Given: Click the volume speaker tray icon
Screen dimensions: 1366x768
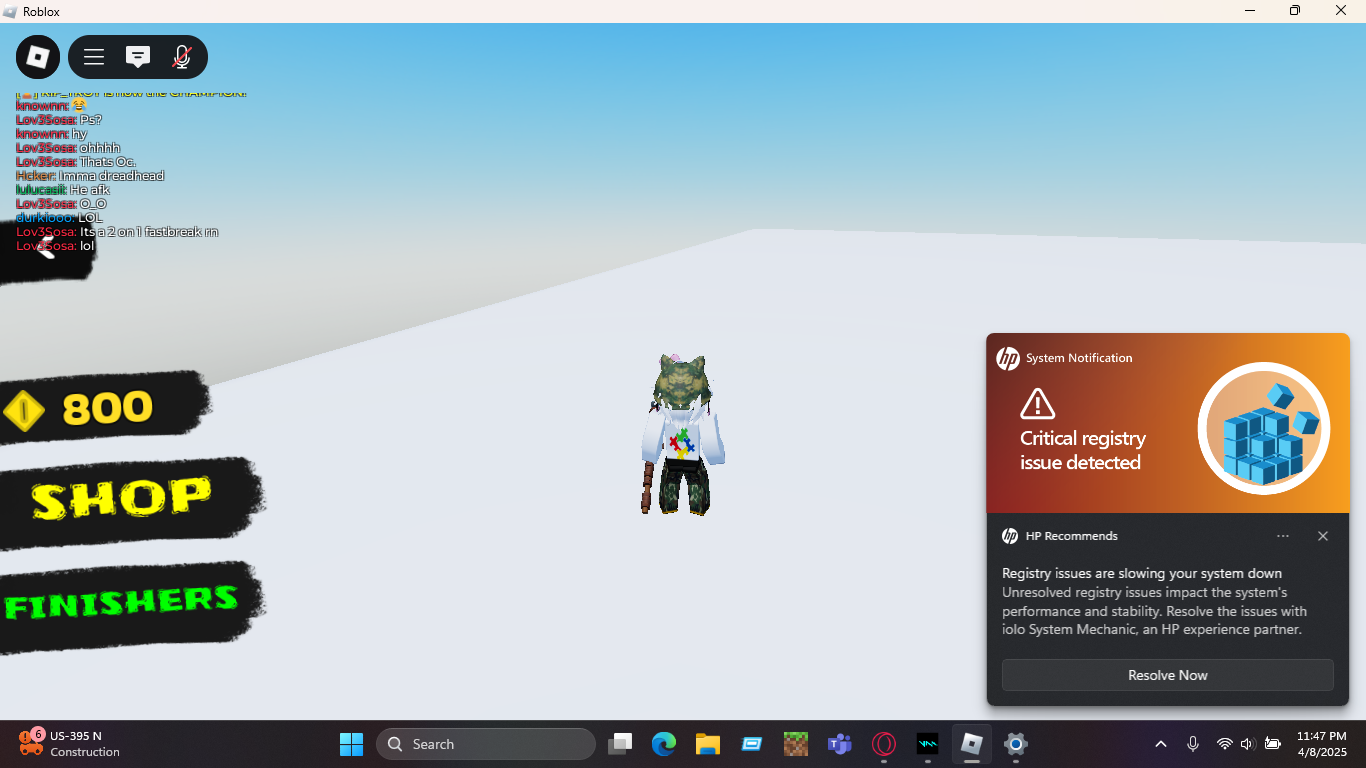Looking at the screenshot, I should [1247, 744].
